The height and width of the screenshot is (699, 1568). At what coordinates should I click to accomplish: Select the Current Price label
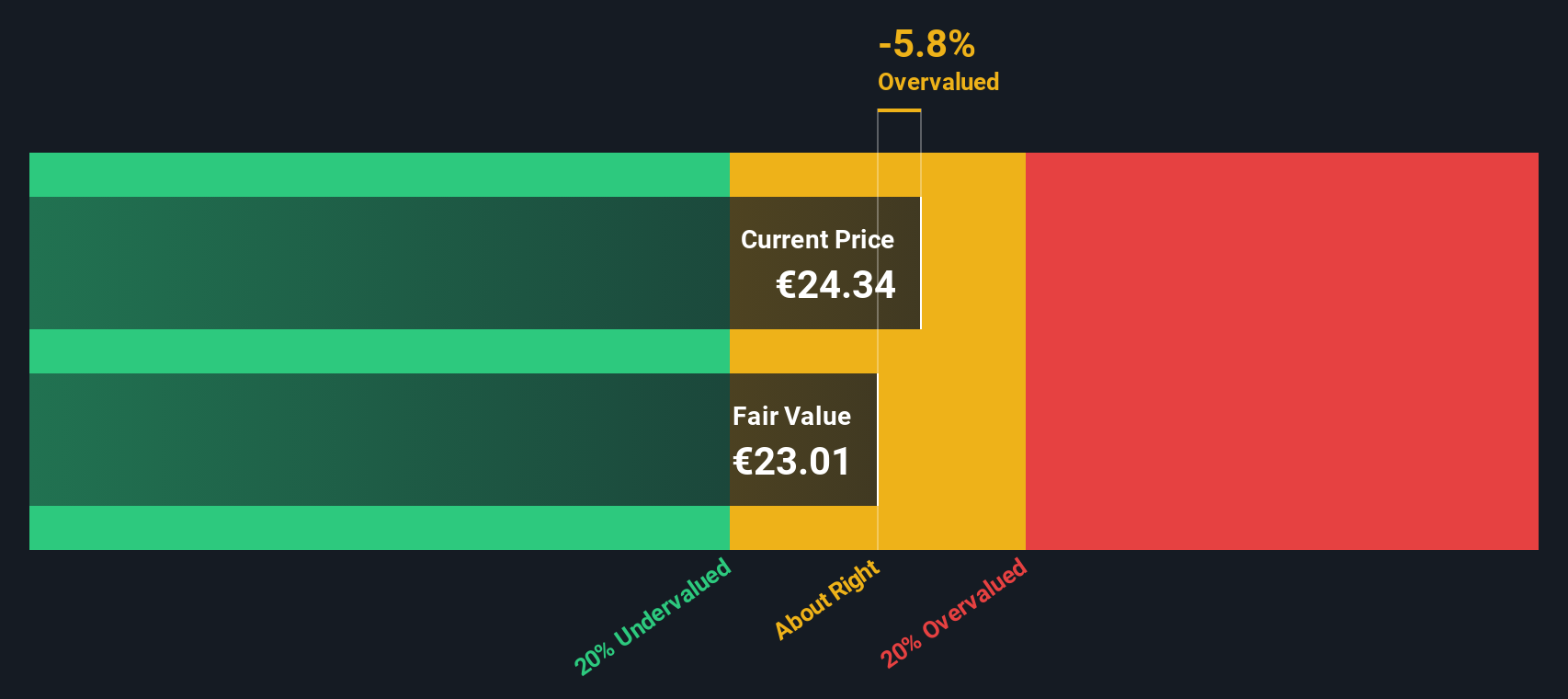click(x=817, y=239)
